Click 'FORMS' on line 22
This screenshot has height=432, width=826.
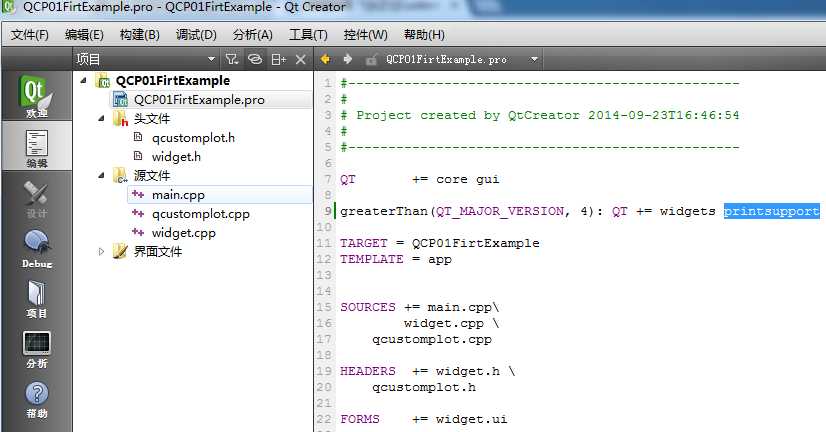(359, 419)
